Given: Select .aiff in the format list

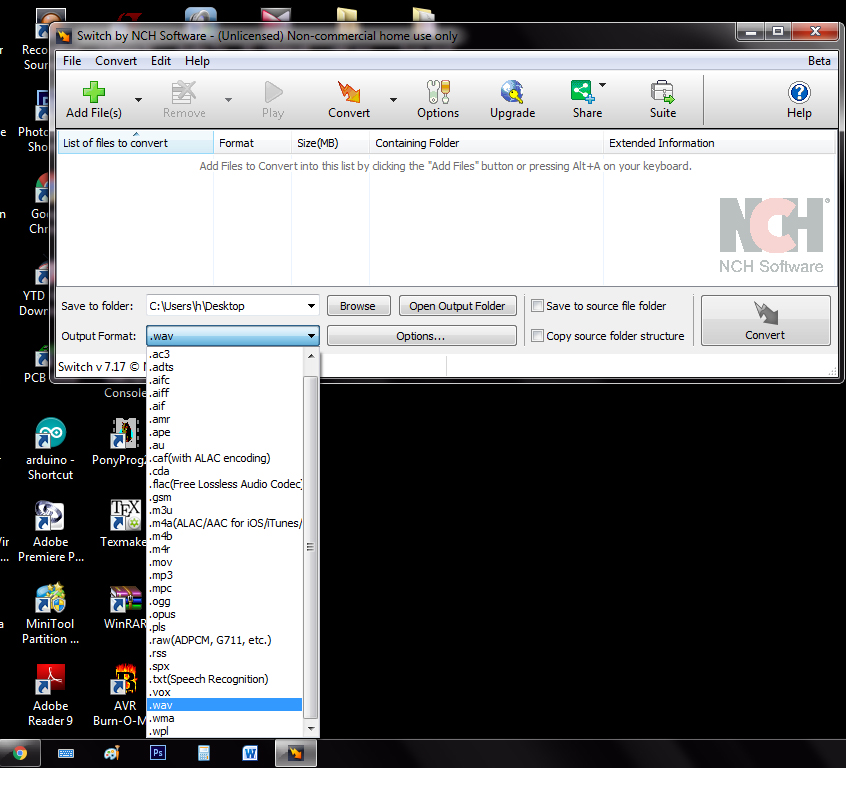Looking at the screenshot, I should pyautogui.click(x=224, y=393).
